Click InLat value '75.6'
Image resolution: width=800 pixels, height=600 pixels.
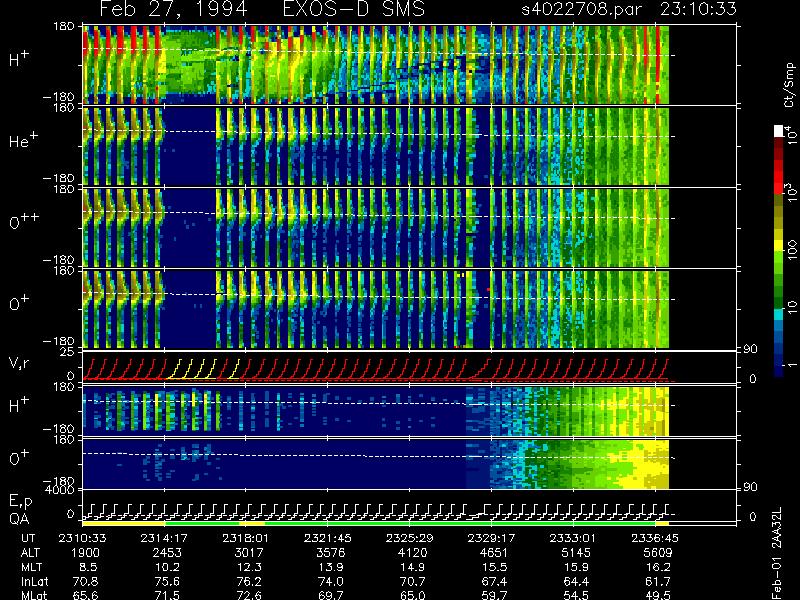tap(168, 582)
